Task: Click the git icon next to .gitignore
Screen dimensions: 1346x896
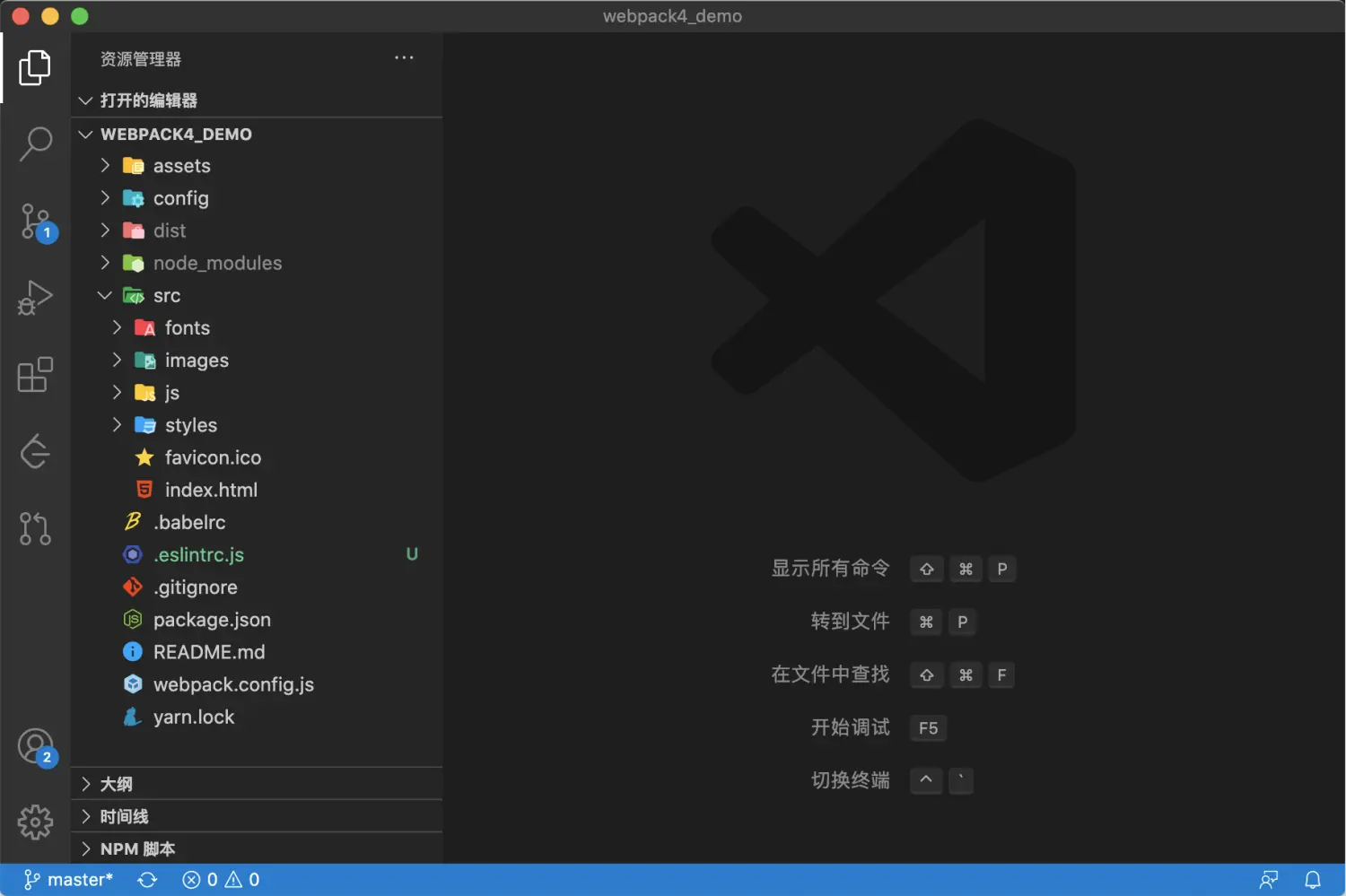Action: tap(133, 587)
